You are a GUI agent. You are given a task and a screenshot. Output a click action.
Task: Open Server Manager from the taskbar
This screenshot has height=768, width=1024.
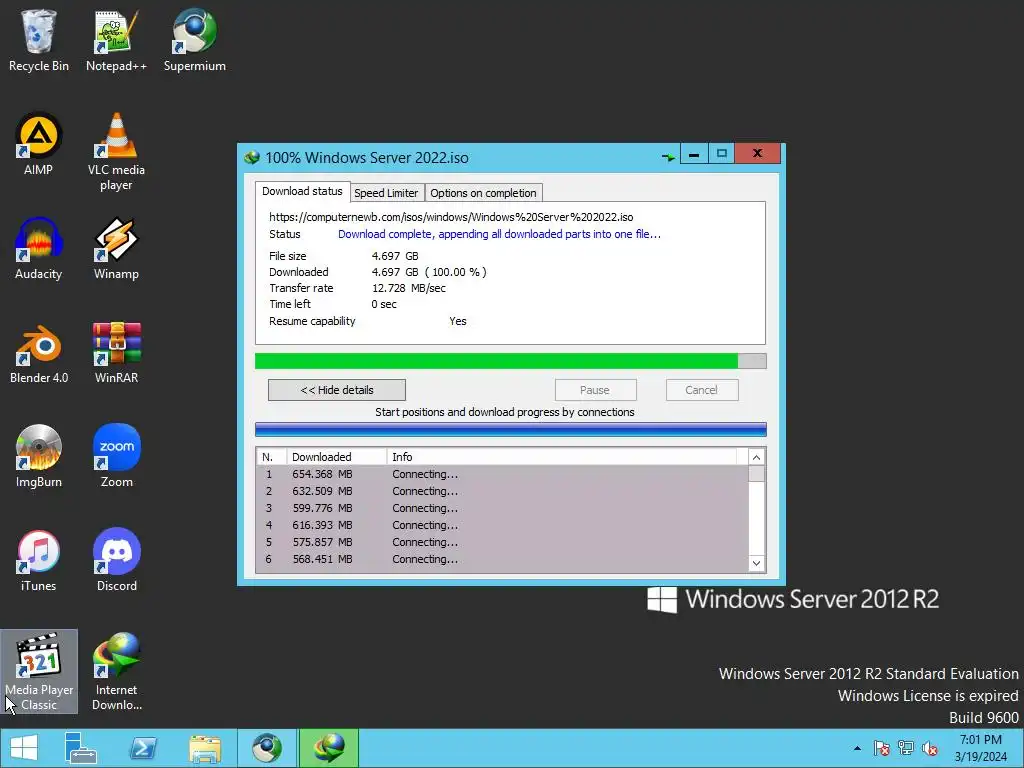point(81,748)
